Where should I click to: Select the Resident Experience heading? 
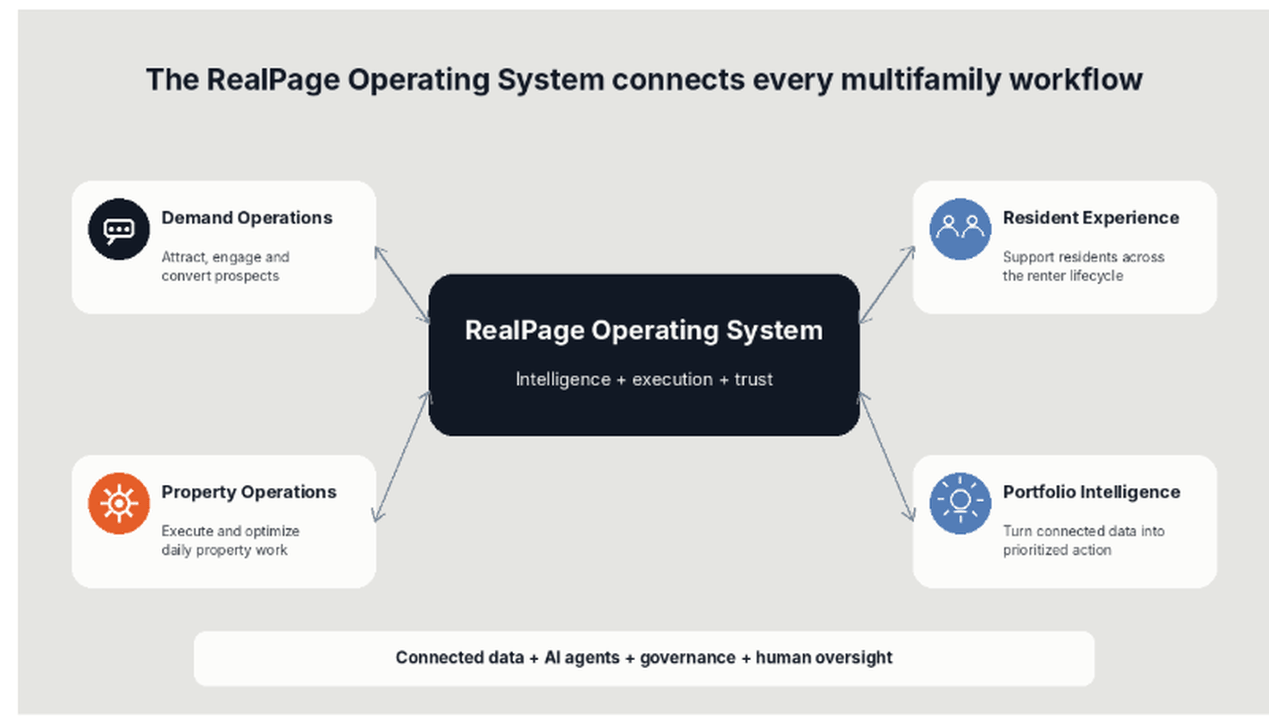click(1091, 218)
